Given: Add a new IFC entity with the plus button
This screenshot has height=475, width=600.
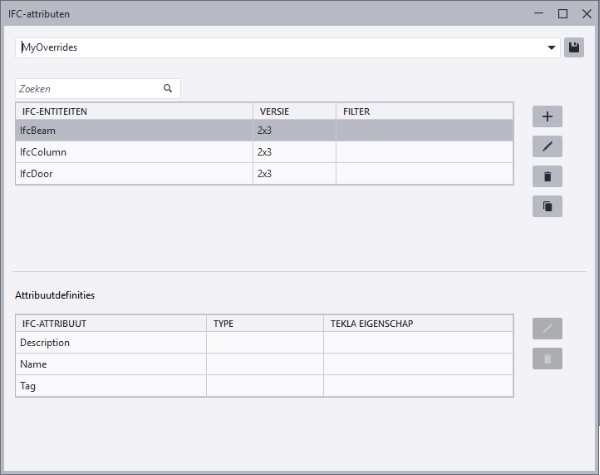Looking at the screenshot, I should [x=547, y=116].
